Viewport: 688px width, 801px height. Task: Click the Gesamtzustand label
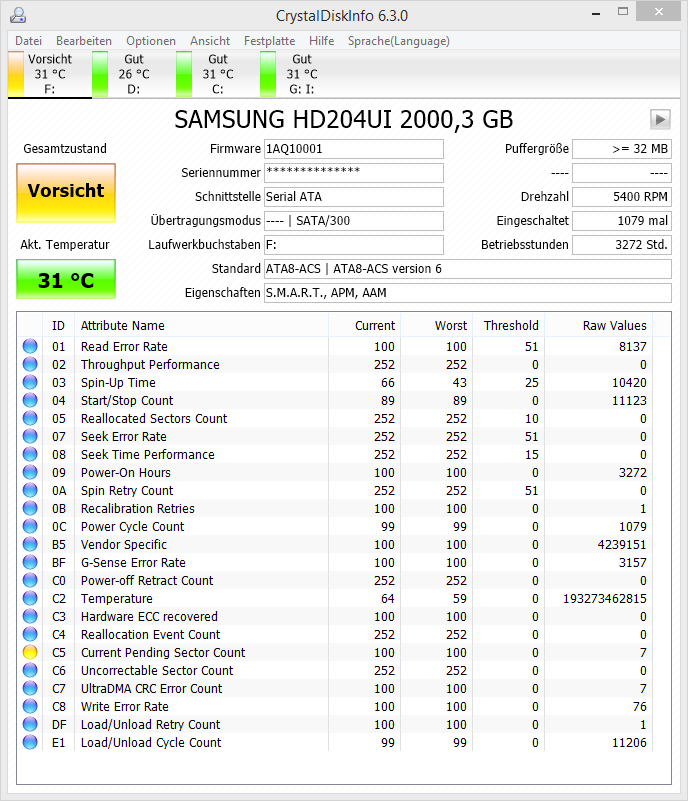pos(65,149)
